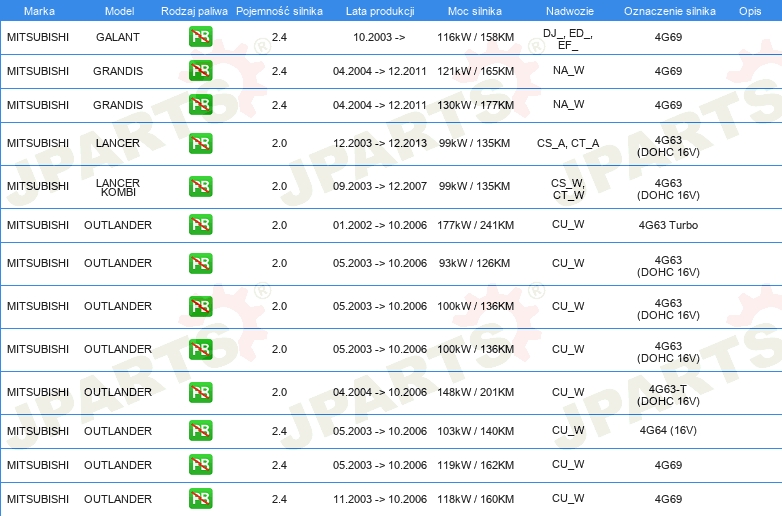Click the petrol fuel icon in the GALANT row
This screenshot has width=782, height=516.
click(x=200, y=37)
